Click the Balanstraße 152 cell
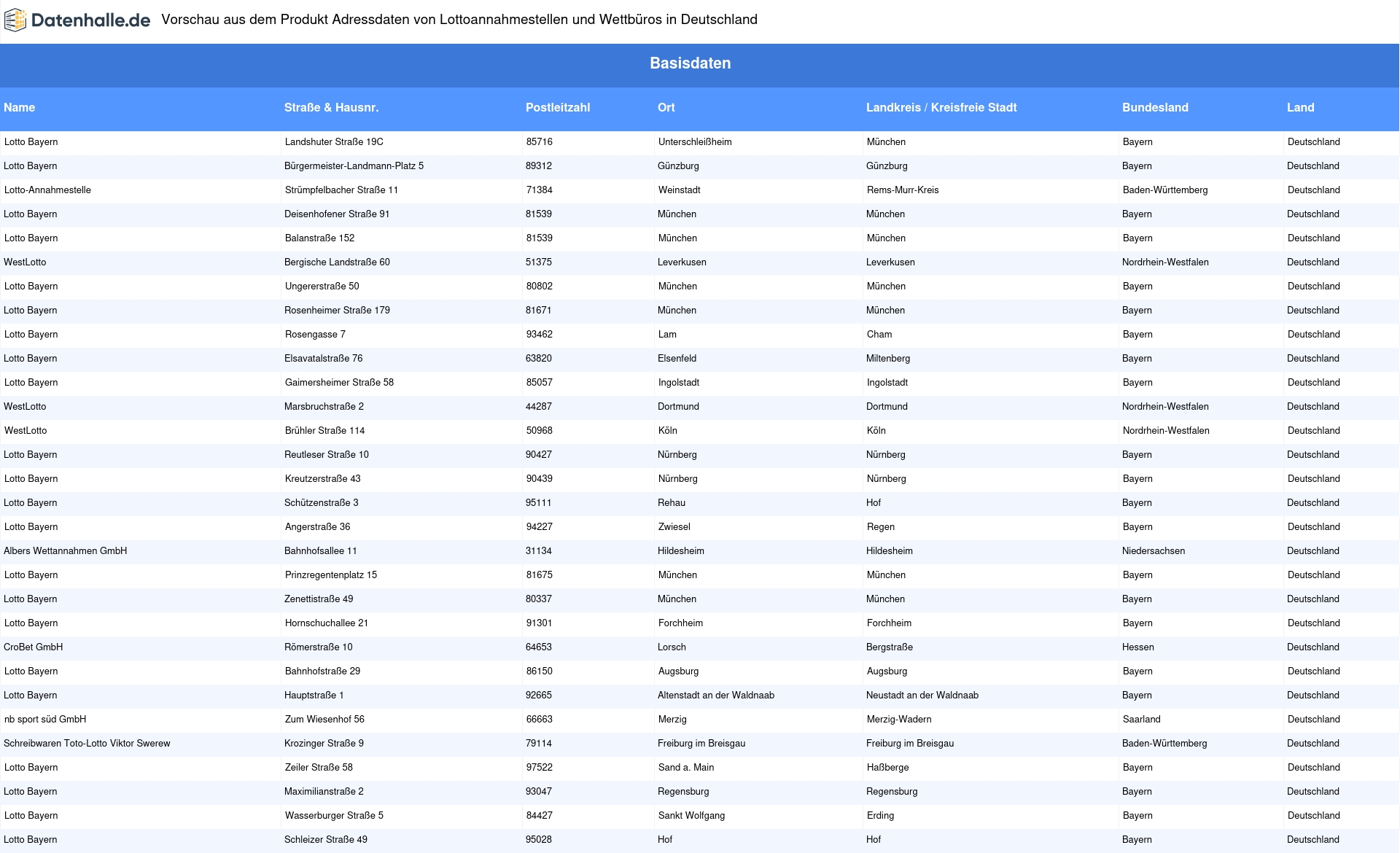Viewport: 1400px width, 853px height. [x=319, y=238]
